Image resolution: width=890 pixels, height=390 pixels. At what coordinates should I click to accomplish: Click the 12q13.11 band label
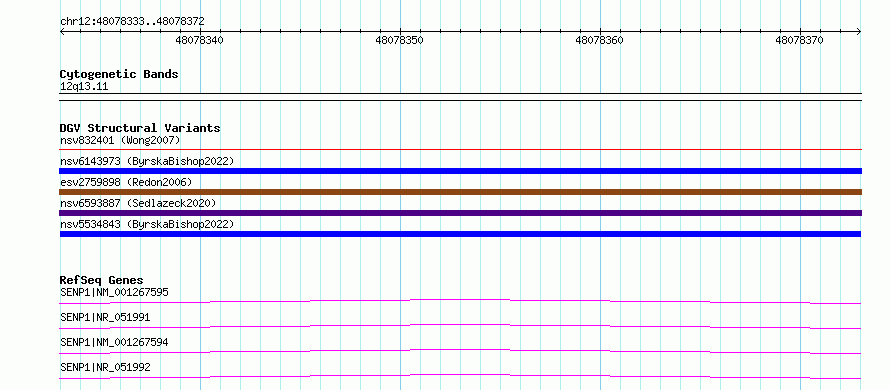pos(83,87)
